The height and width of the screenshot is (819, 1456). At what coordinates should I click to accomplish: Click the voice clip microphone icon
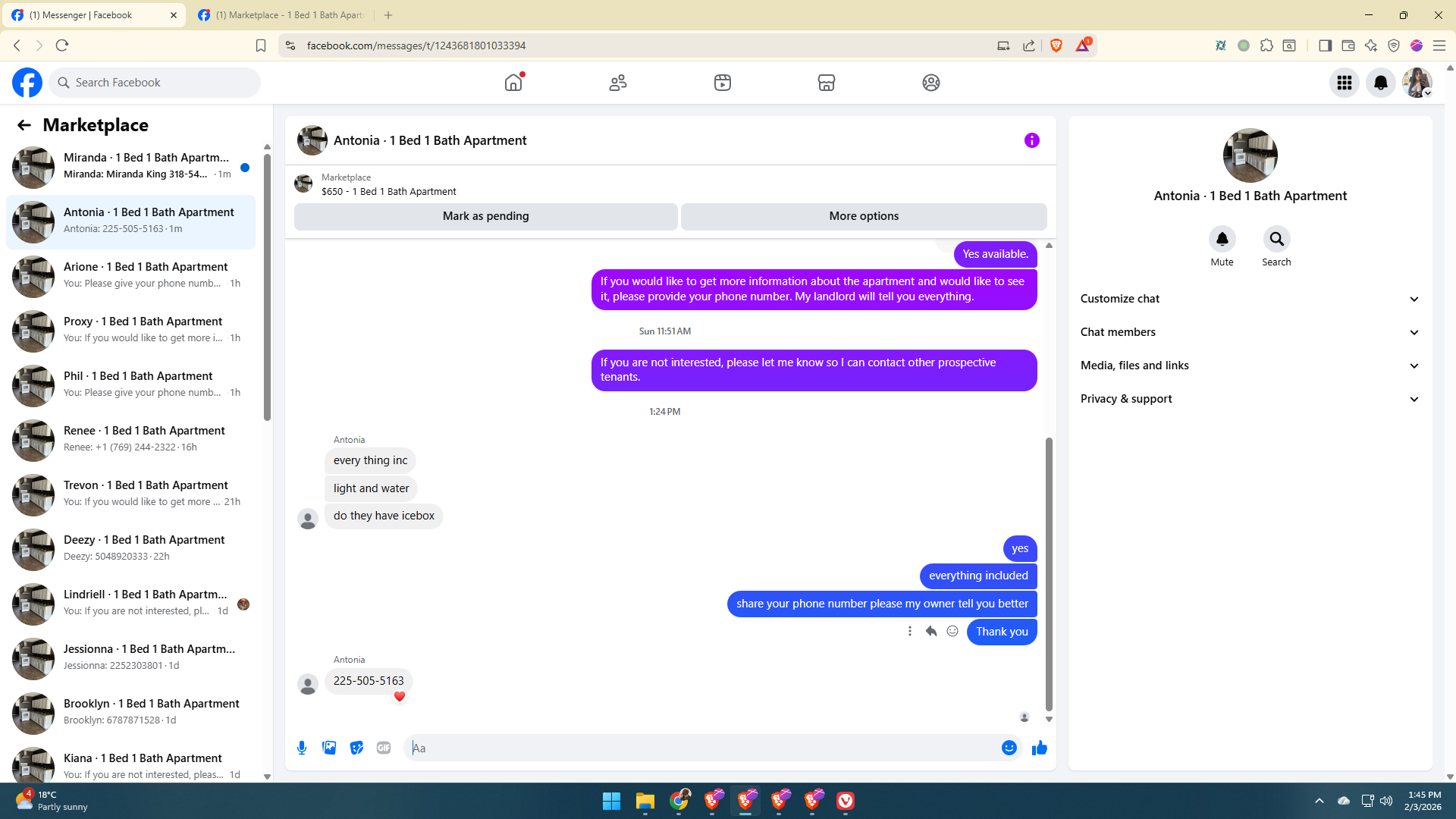tap(302, 748)
